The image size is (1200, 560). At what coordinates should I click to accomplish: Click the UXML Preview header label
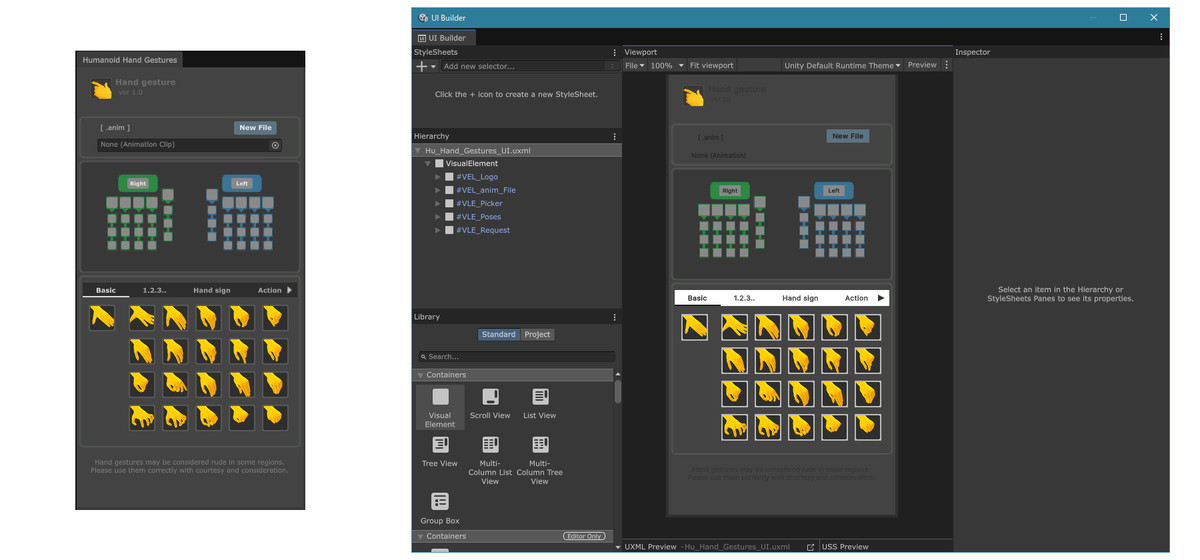650,547
